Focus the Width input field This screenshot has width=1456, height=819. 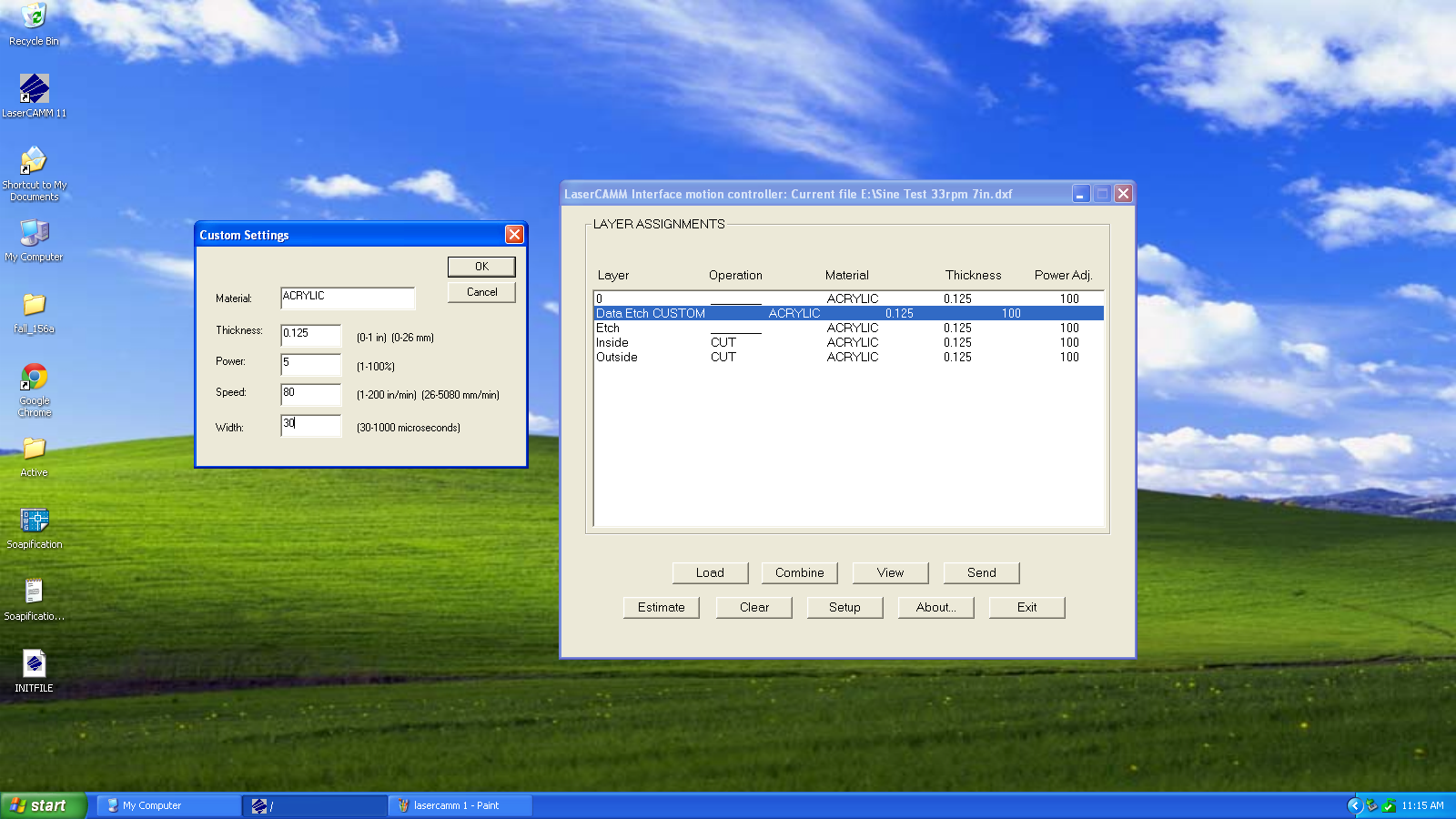click(310, 425)
